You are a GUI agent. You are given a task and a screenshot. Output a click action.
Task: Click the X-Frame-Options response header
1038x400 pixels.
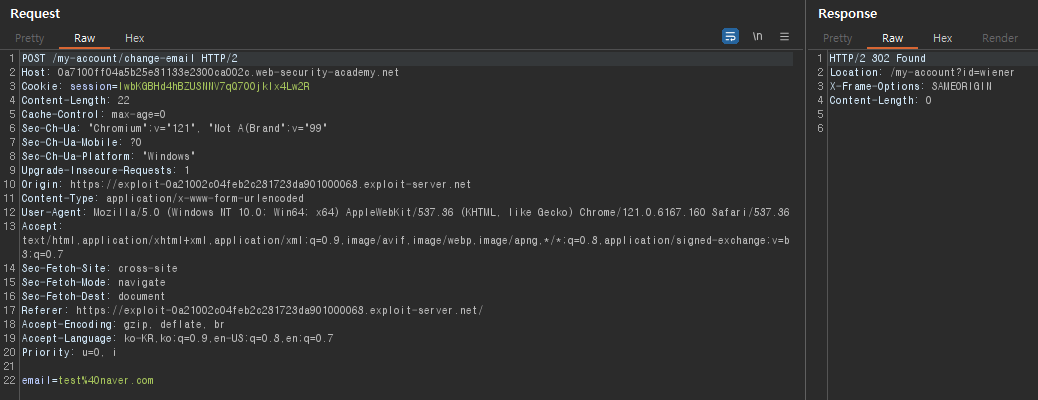click(910, 86)
